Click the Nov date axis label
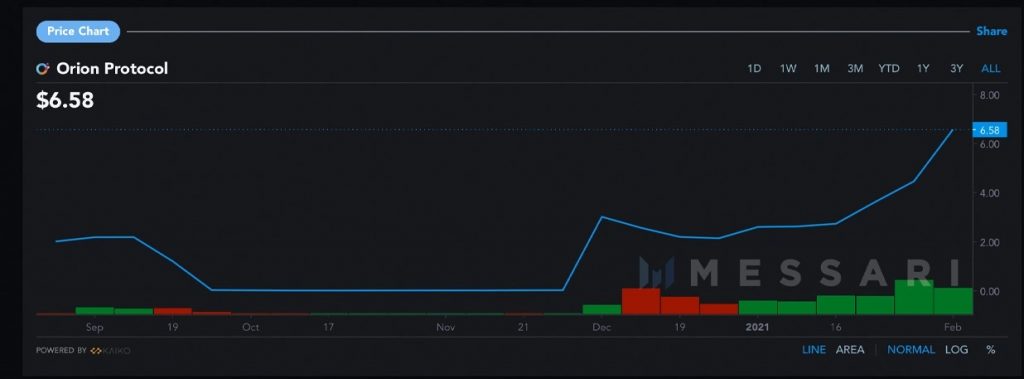 coord(445,327)
